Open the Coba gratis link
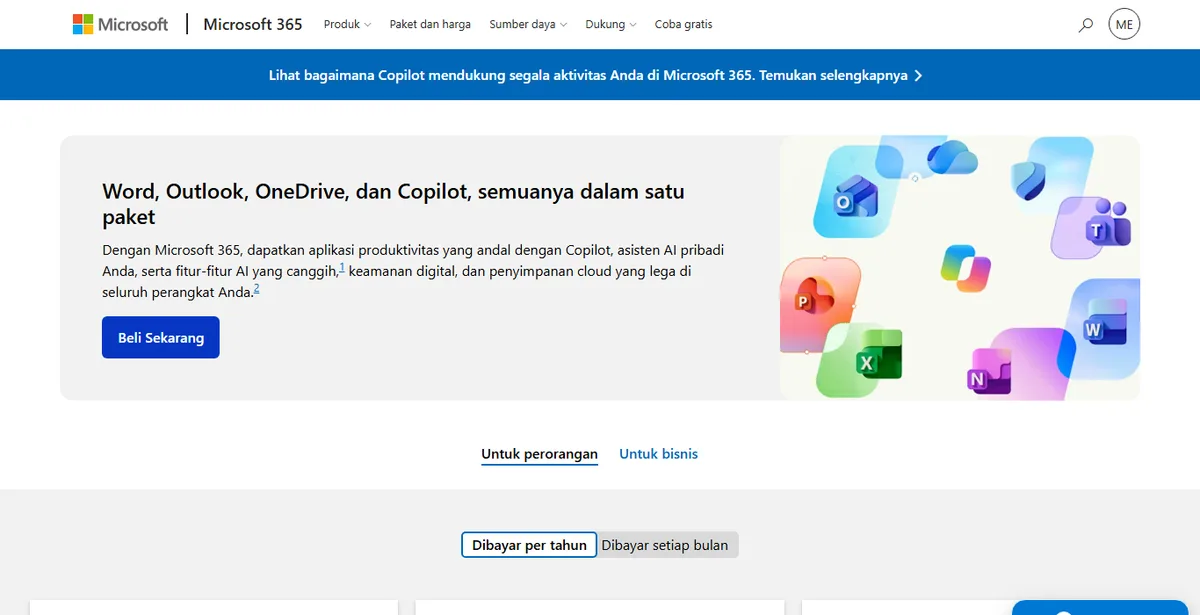The image size is (1200, 615). click(684, 24)
